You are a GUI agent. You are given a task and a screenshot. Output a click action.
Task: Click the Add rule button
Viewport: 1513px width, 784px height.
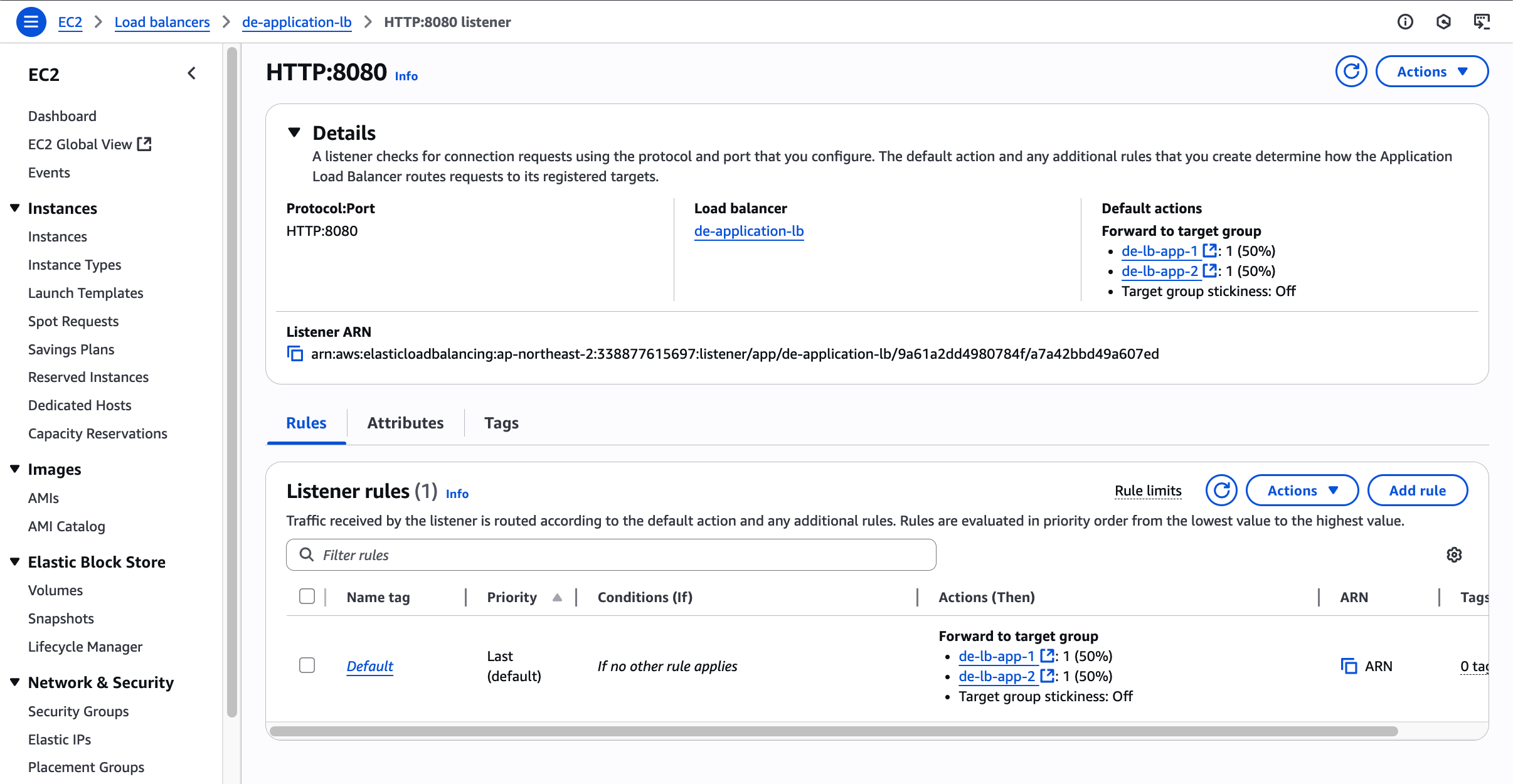1417,490
